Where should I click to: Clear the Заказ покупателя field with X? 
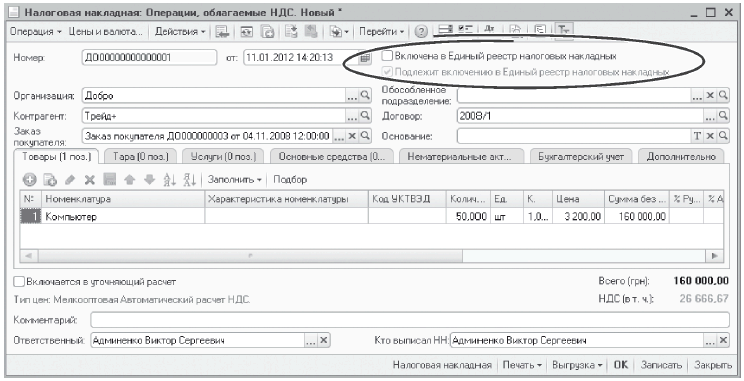(352, 136)
